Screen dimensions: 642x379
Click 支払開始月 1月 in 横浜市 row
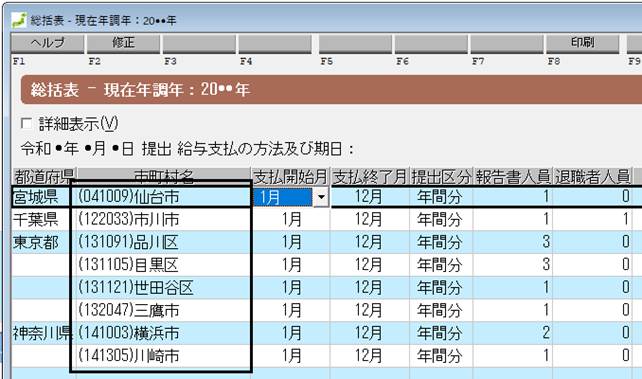click(x=291, y=333)
